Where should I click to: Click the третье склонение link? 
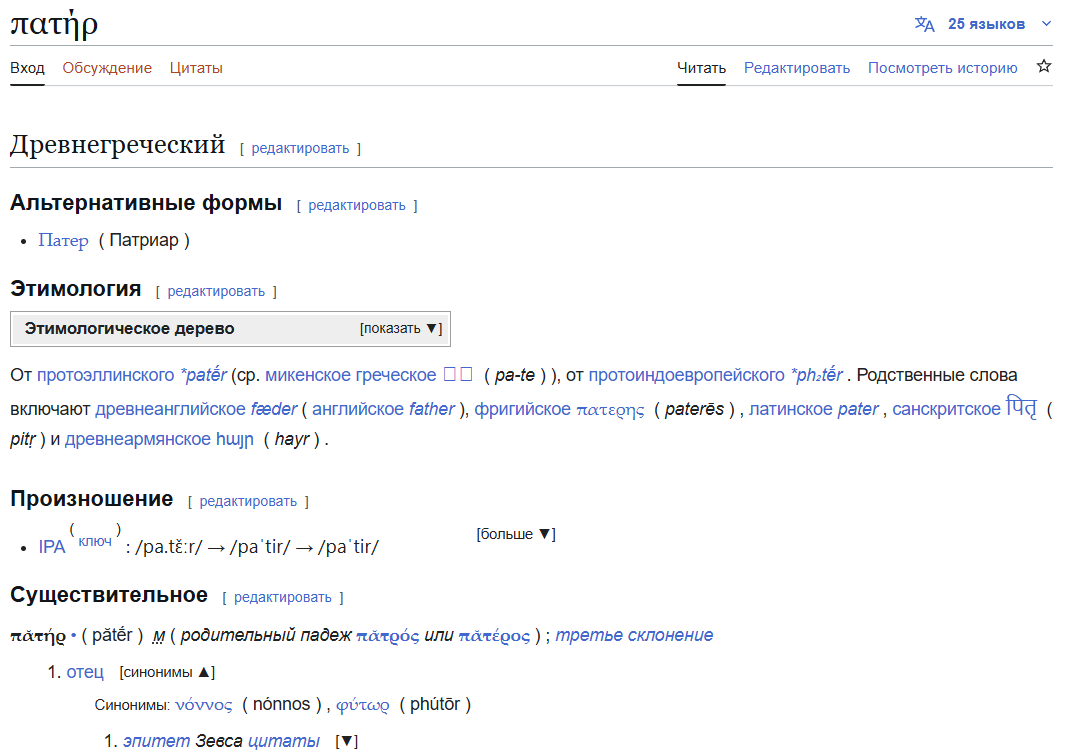[x=634, y=636]
